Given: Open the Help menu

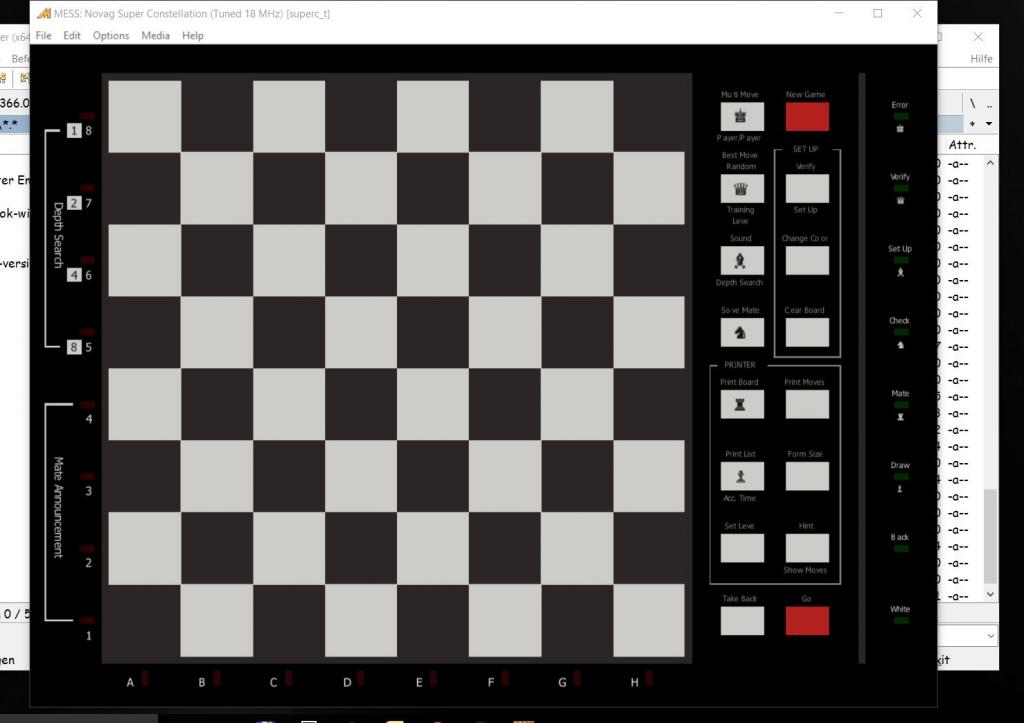Looking at the screenshot, I should [x=193, y=36].
